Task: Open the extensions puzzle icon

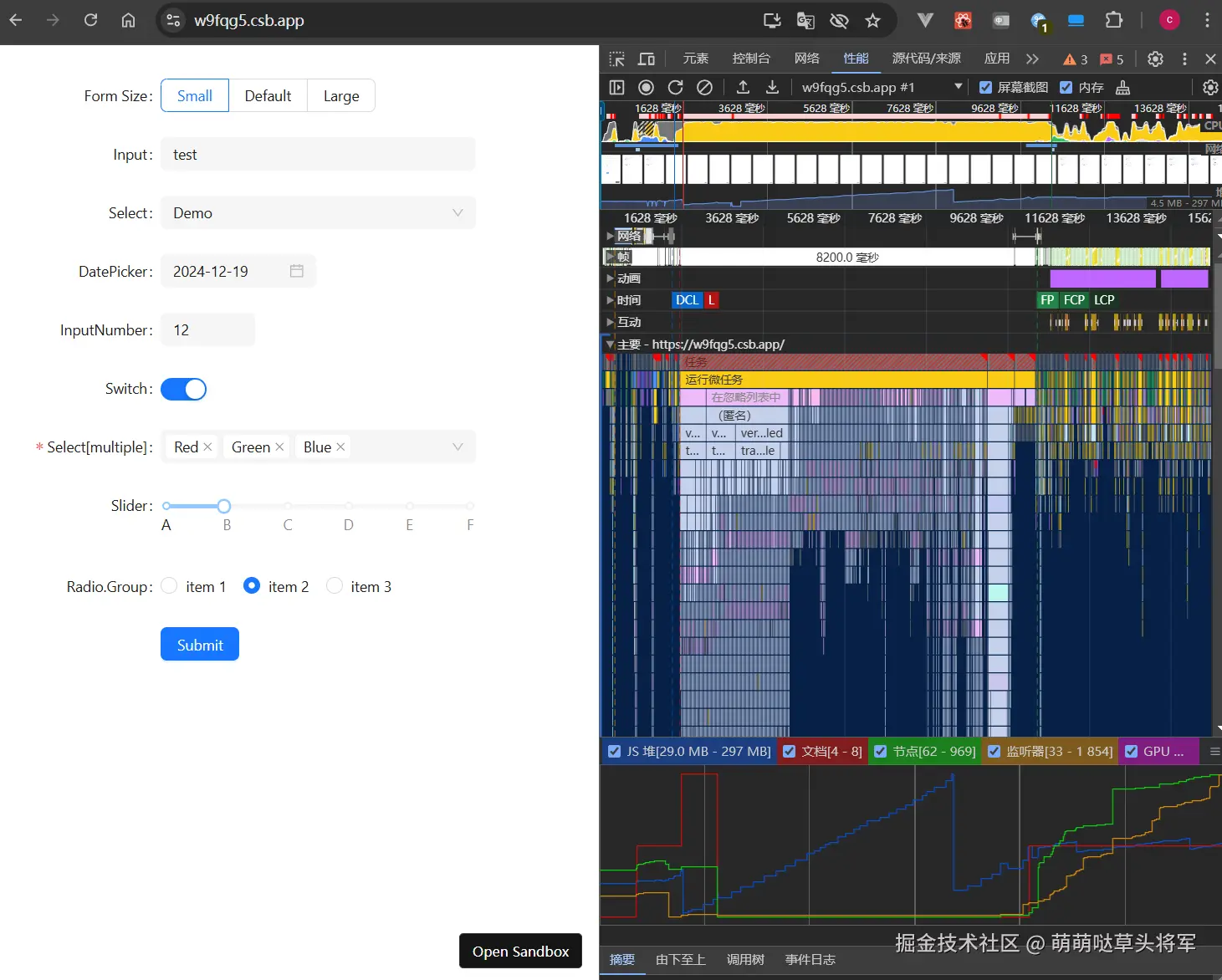Action: [1113, 20]
